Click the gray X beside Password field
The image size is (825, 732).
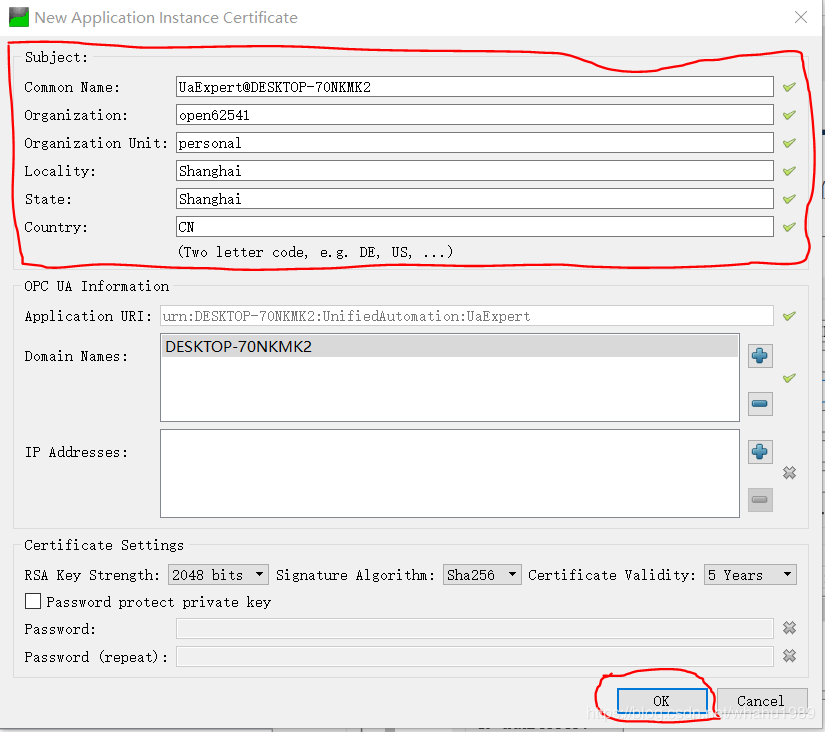(x=789, y=628)
